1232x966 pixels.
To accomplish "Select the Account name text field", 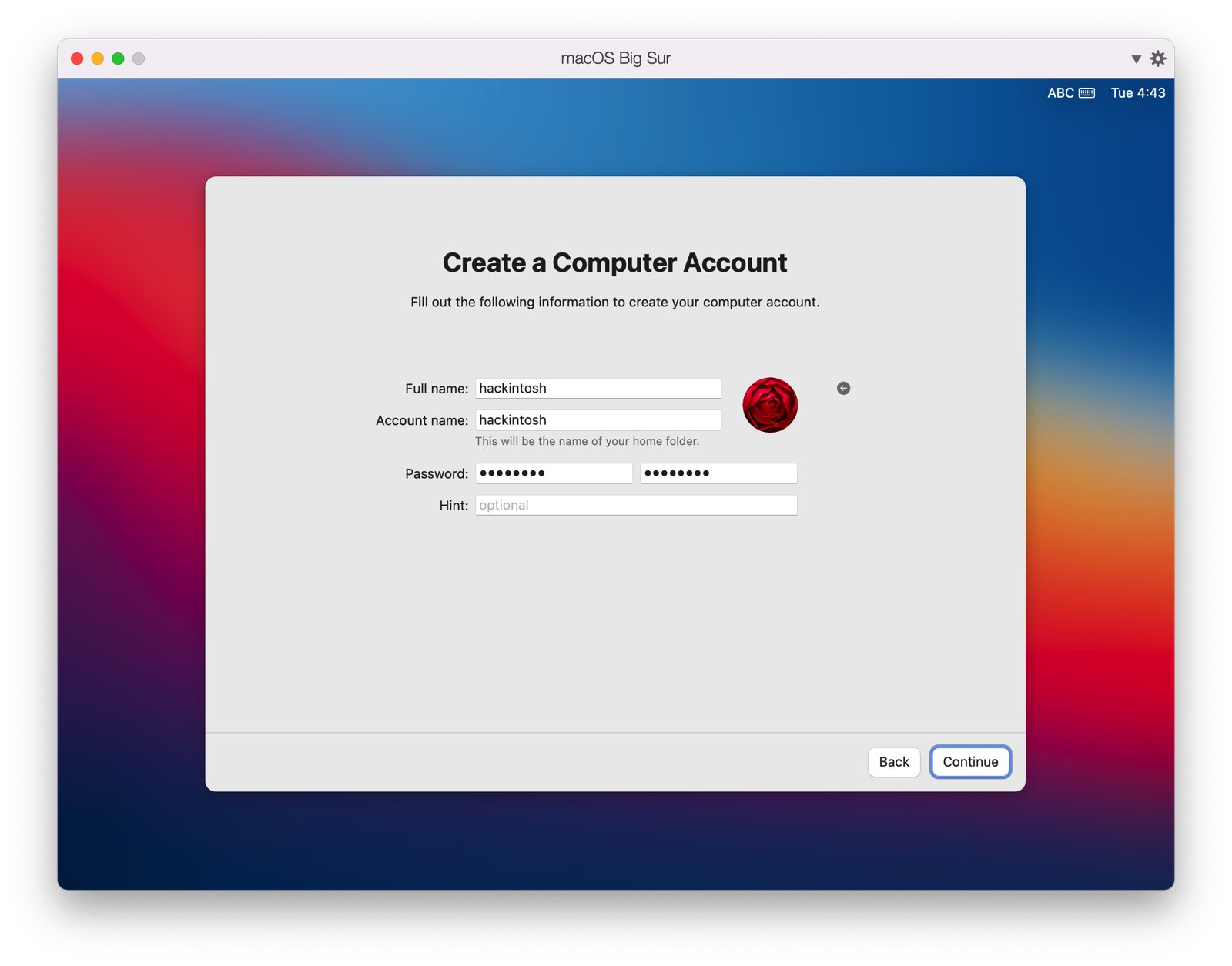I will click(598, 419).
